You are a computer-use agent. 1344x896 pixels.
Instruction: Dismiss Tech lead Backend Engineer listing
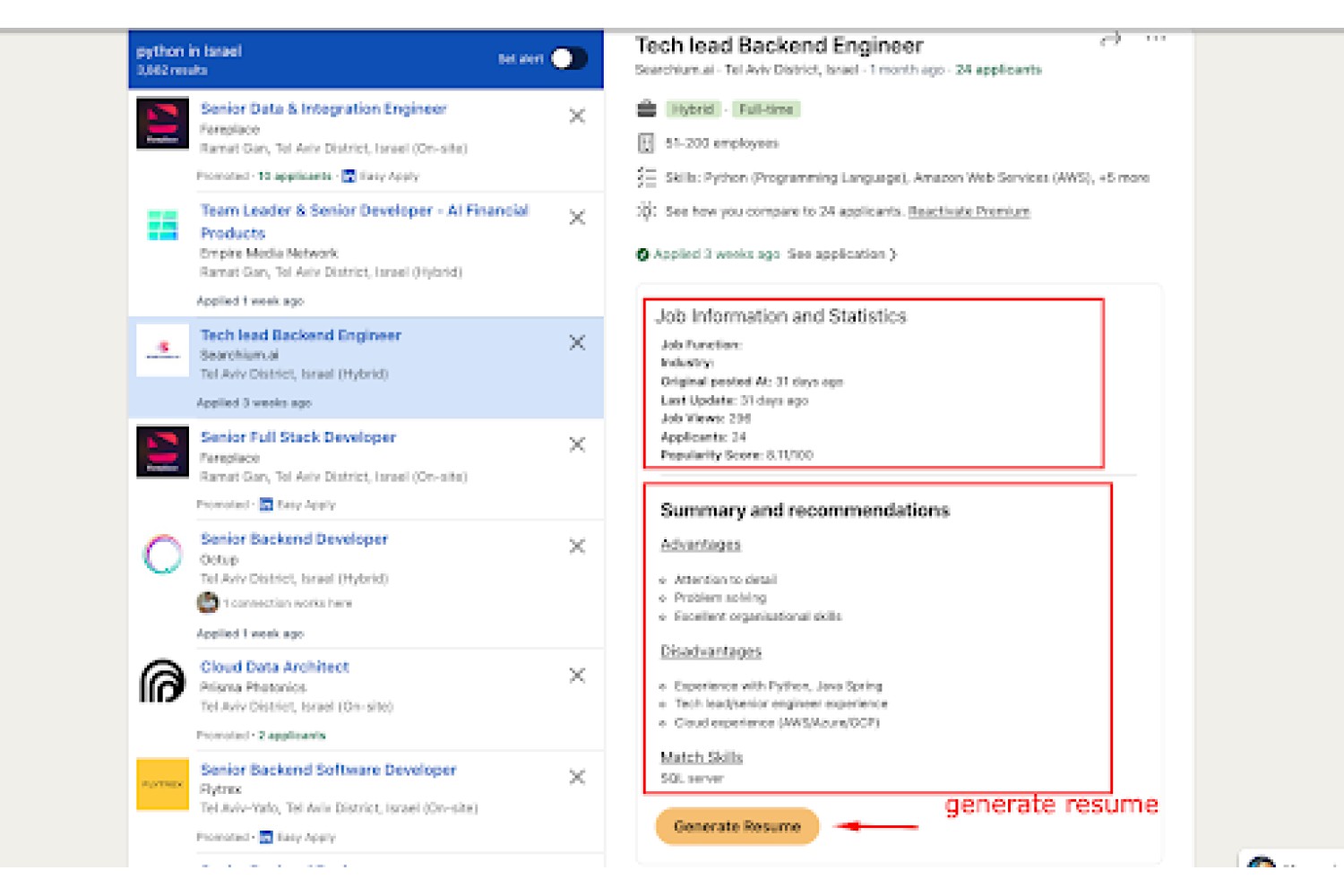tap(577, 342)
